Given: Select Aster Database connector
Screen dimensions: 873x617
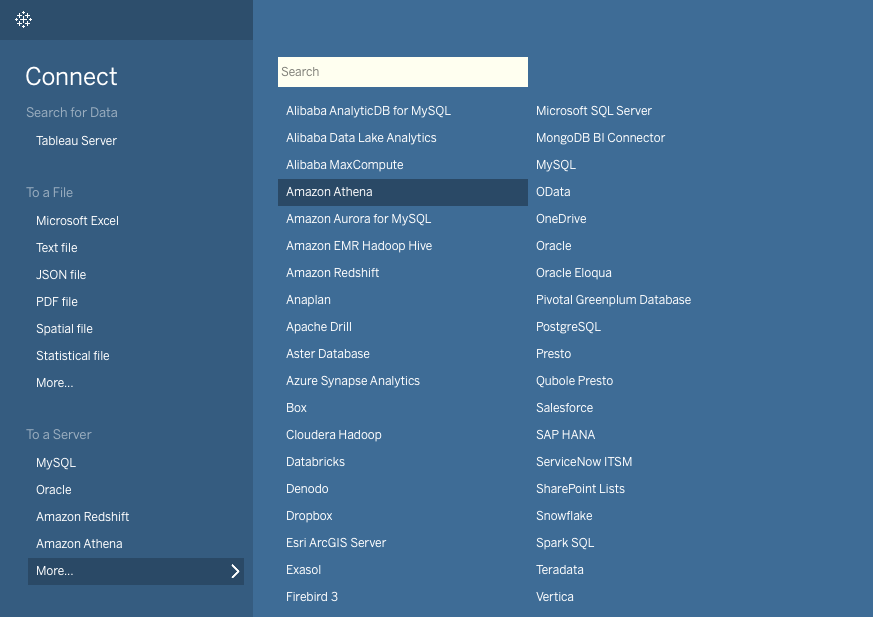Looking at the screenshot, I should pyautogui.click(x=328, y=354).
